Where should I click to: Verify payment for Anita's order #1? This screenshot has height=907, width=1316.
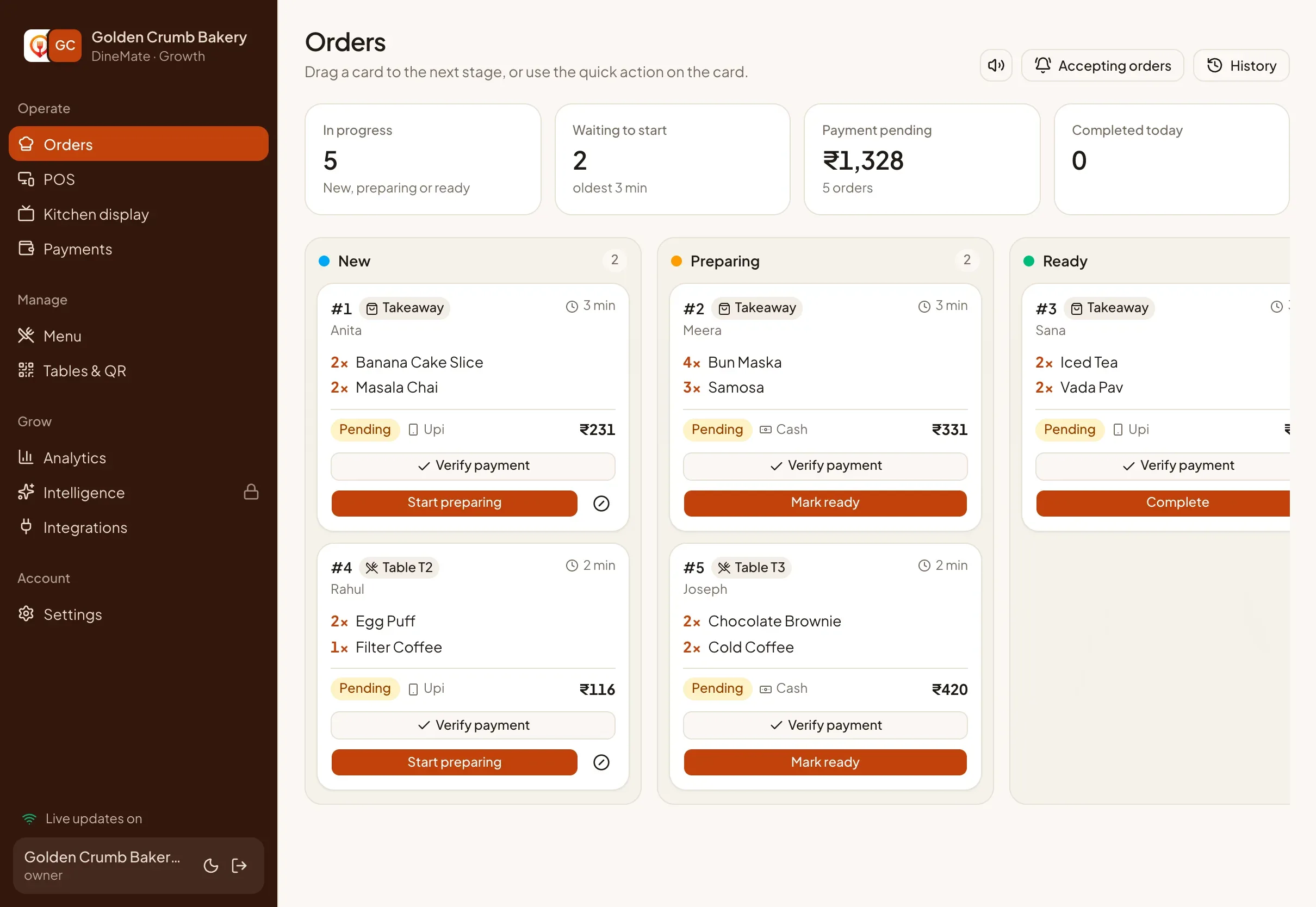[x=473, y=466]
